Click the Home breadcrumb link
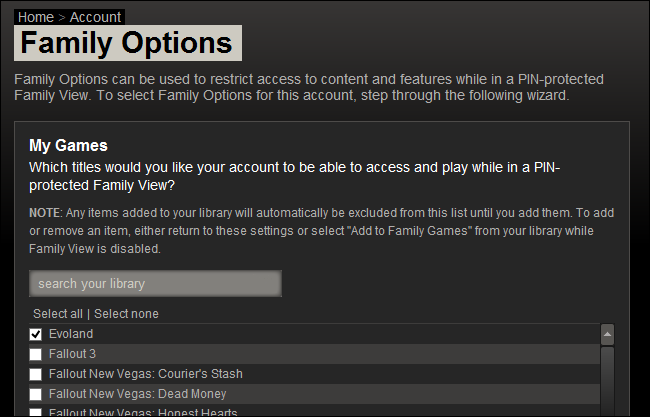Viewport: 650px width, 417px height. tap(36, 17)
